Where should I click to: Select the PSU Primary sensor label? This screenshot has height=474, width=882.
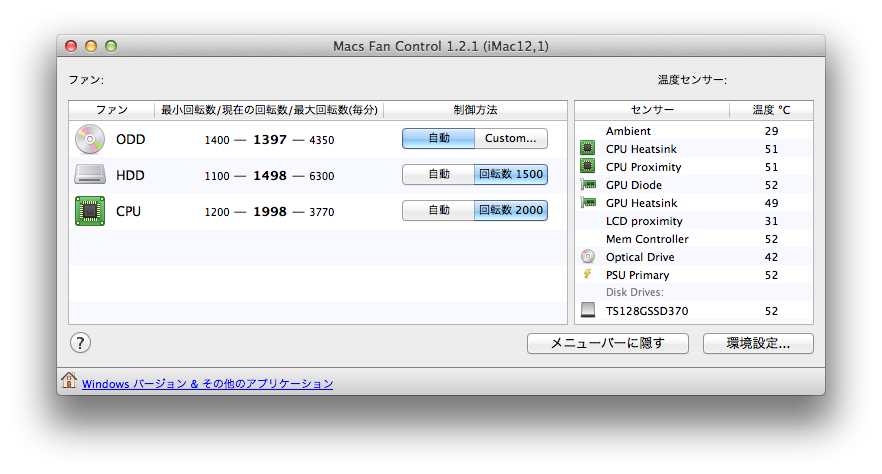pos(637,275)
